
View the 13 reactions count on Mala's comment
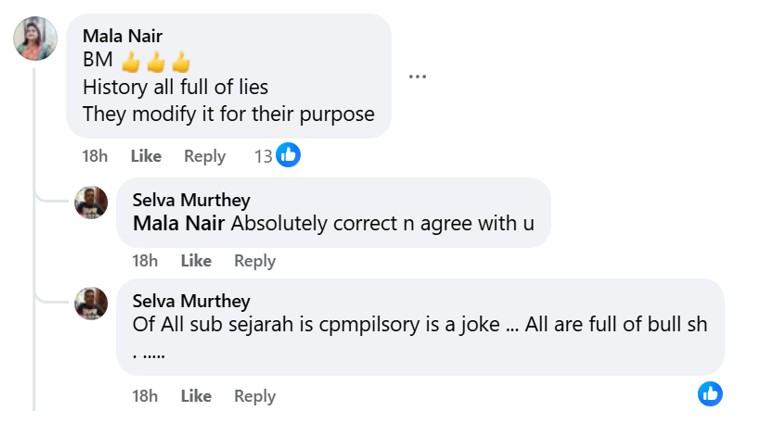pos(263,156)
